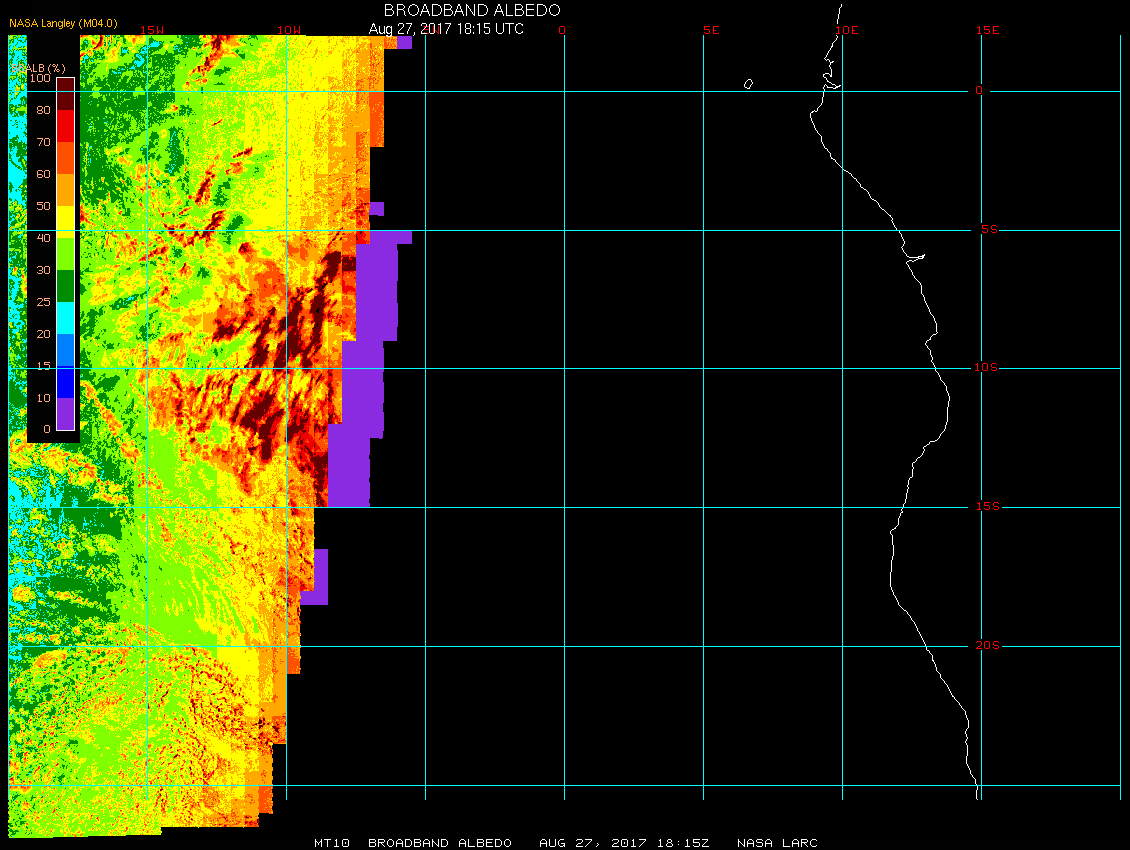This screenshot has width=1130, height=850.
Task: Click the 15S latitude label
Action: pos(987,507)
